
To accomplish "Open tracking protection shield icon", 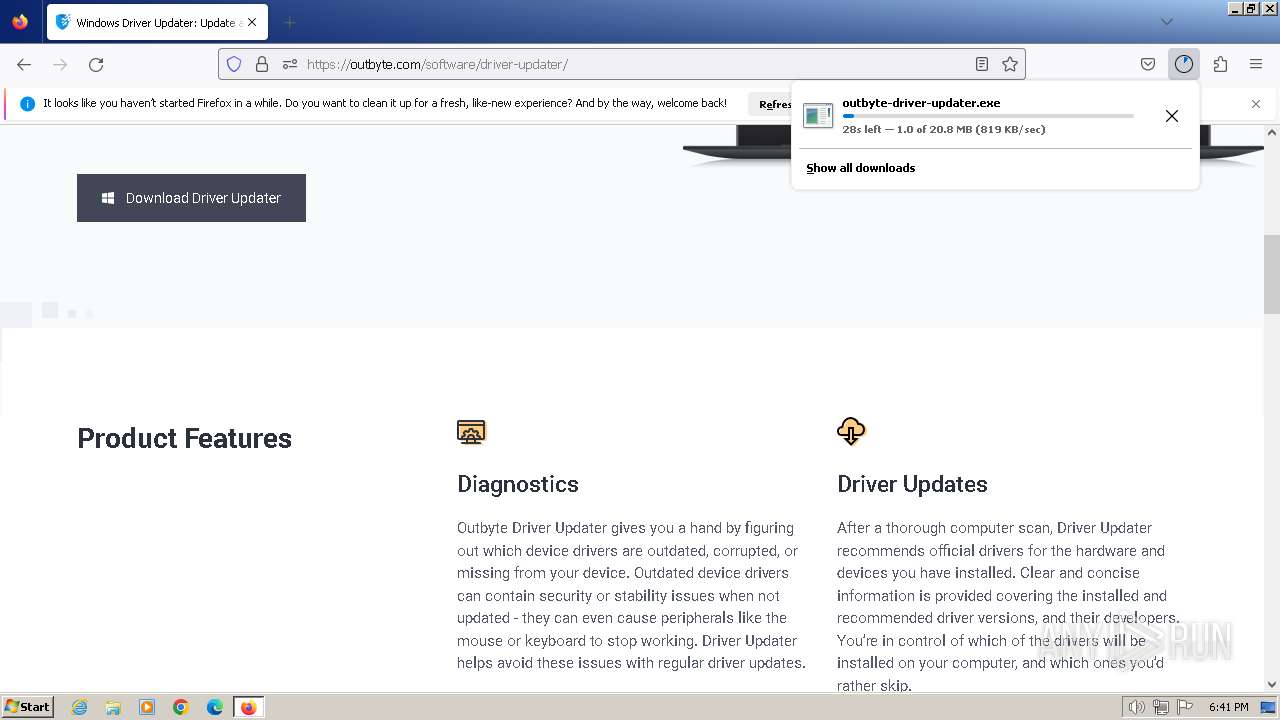I will 234,64.
